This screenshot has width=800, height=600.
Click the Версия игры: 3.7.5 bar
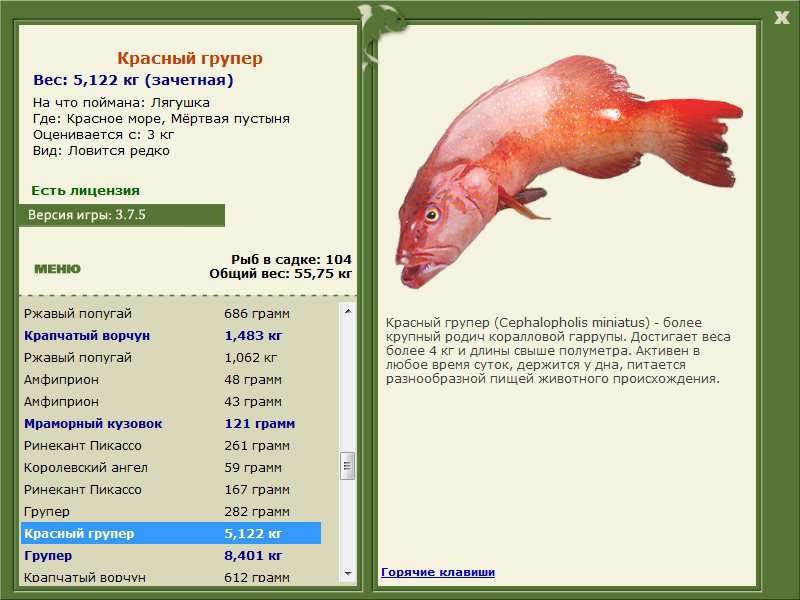[121, 215]
